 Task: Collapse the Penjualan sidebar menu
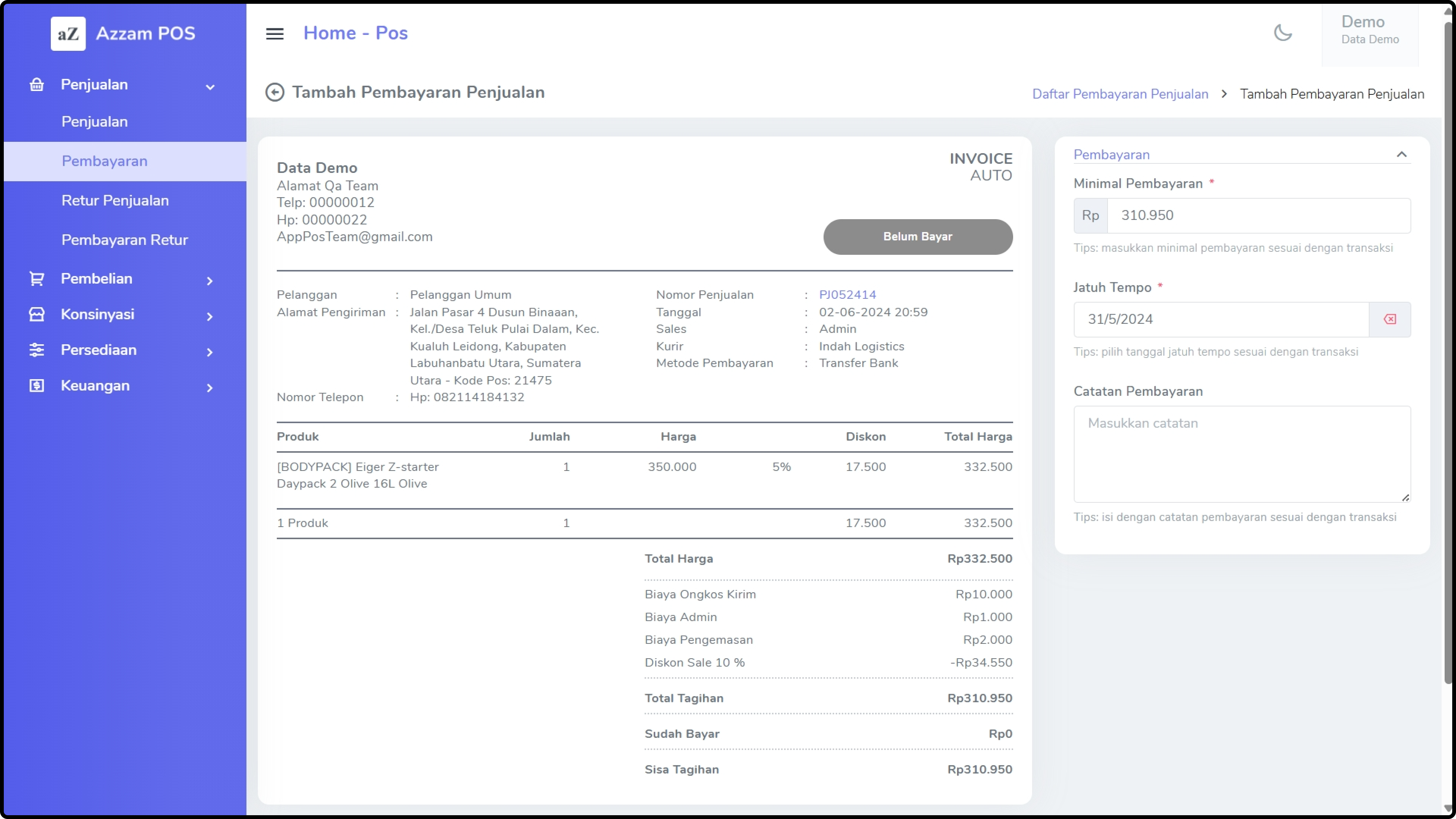click(210, 86)
